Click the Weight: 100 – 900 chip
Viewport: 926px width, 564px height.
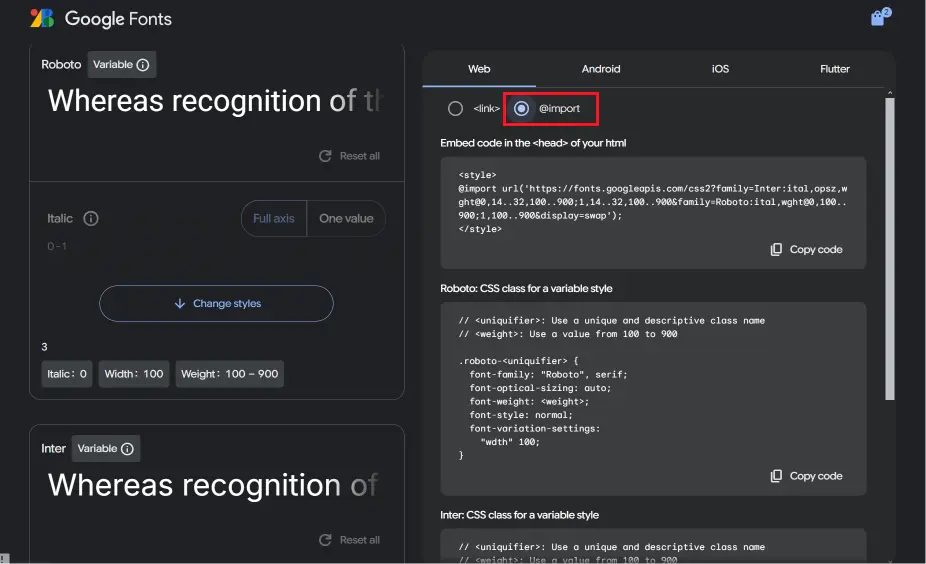coord(229,374)
